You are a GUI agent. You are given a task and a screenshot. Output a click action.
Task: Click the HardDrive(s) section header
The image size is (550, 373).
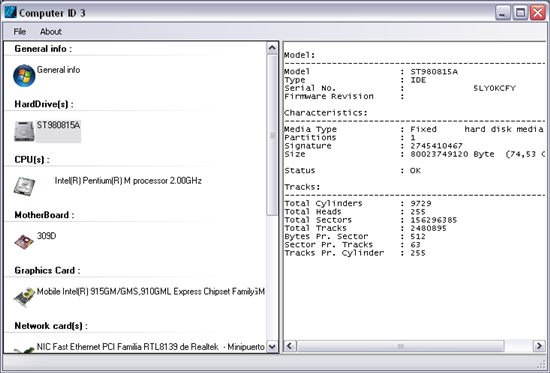44,104
